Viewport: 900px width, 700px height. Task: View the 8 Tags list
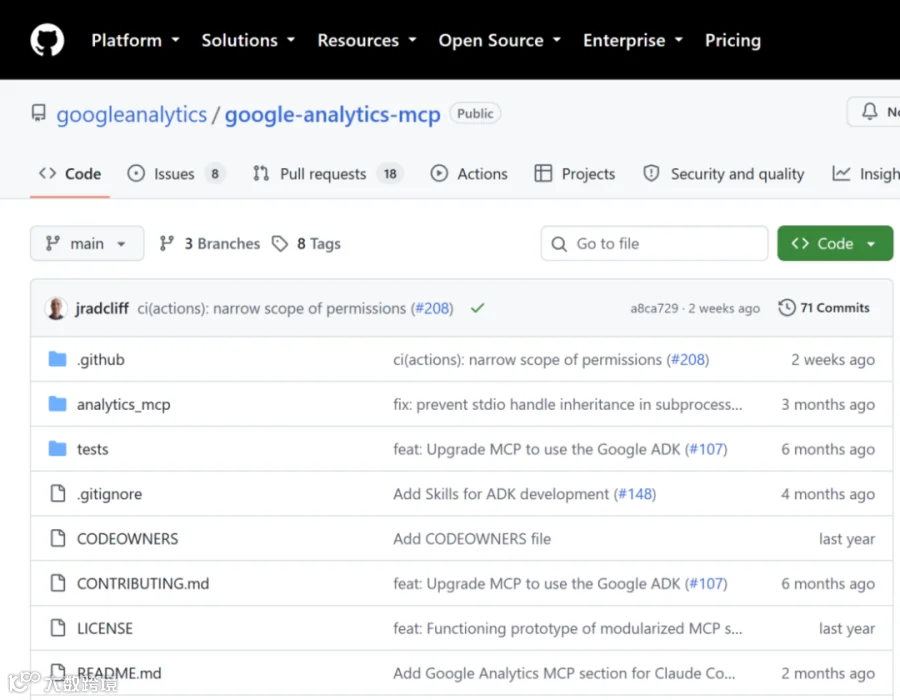[x=307, y=244]
